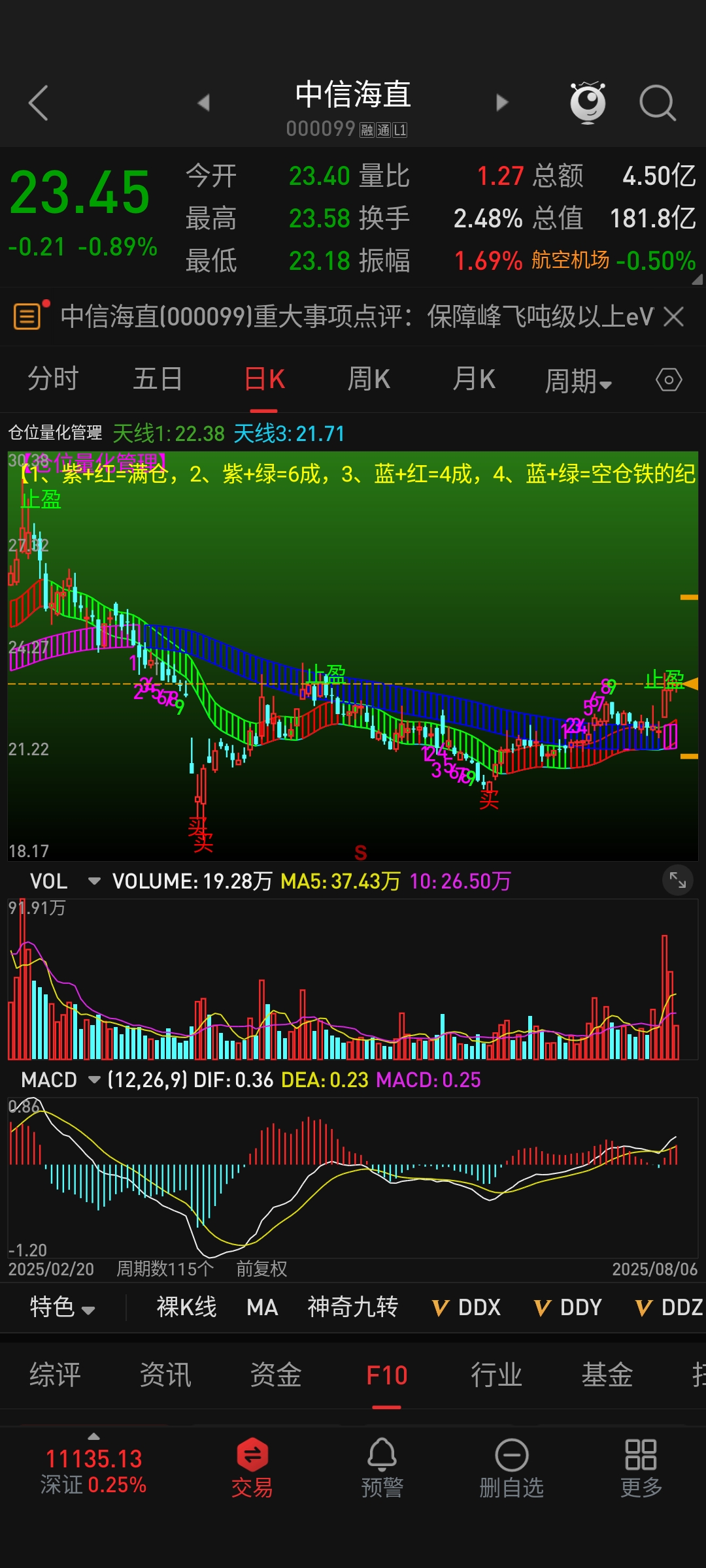Remove stock via 删自选 icon
The image size is (706, 1568).
pos(511,1469)
